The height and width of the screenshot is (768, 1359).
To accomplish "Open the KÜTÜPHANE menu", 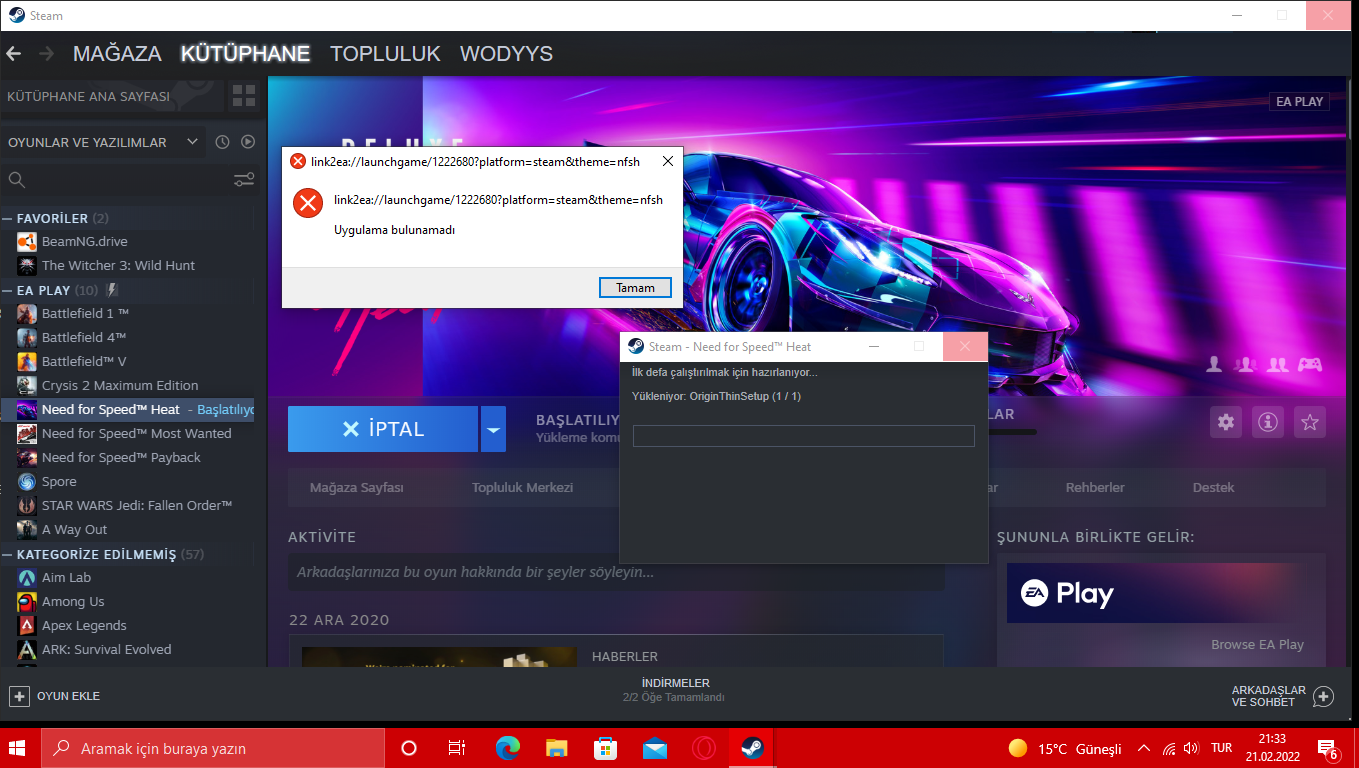I will point(246,54).
